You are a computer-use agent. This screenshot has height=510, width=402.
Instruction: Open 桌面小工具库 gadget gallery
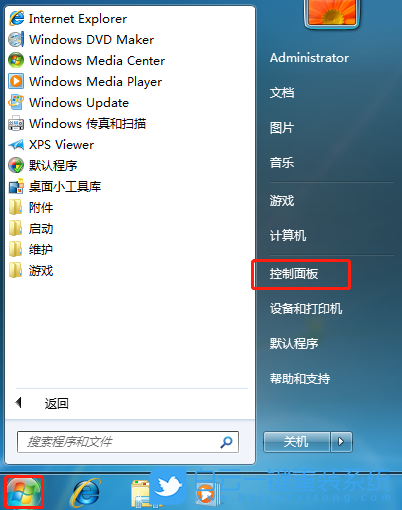click(55, 186)
